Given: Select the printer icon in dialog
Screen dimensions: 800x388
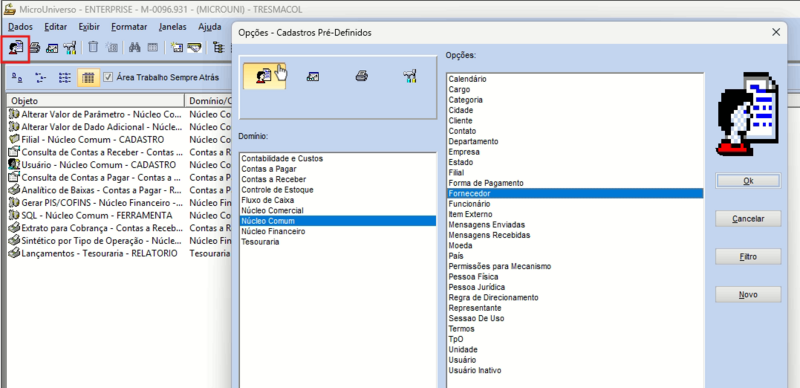Looking at the screenshot, I should (362, 77).
